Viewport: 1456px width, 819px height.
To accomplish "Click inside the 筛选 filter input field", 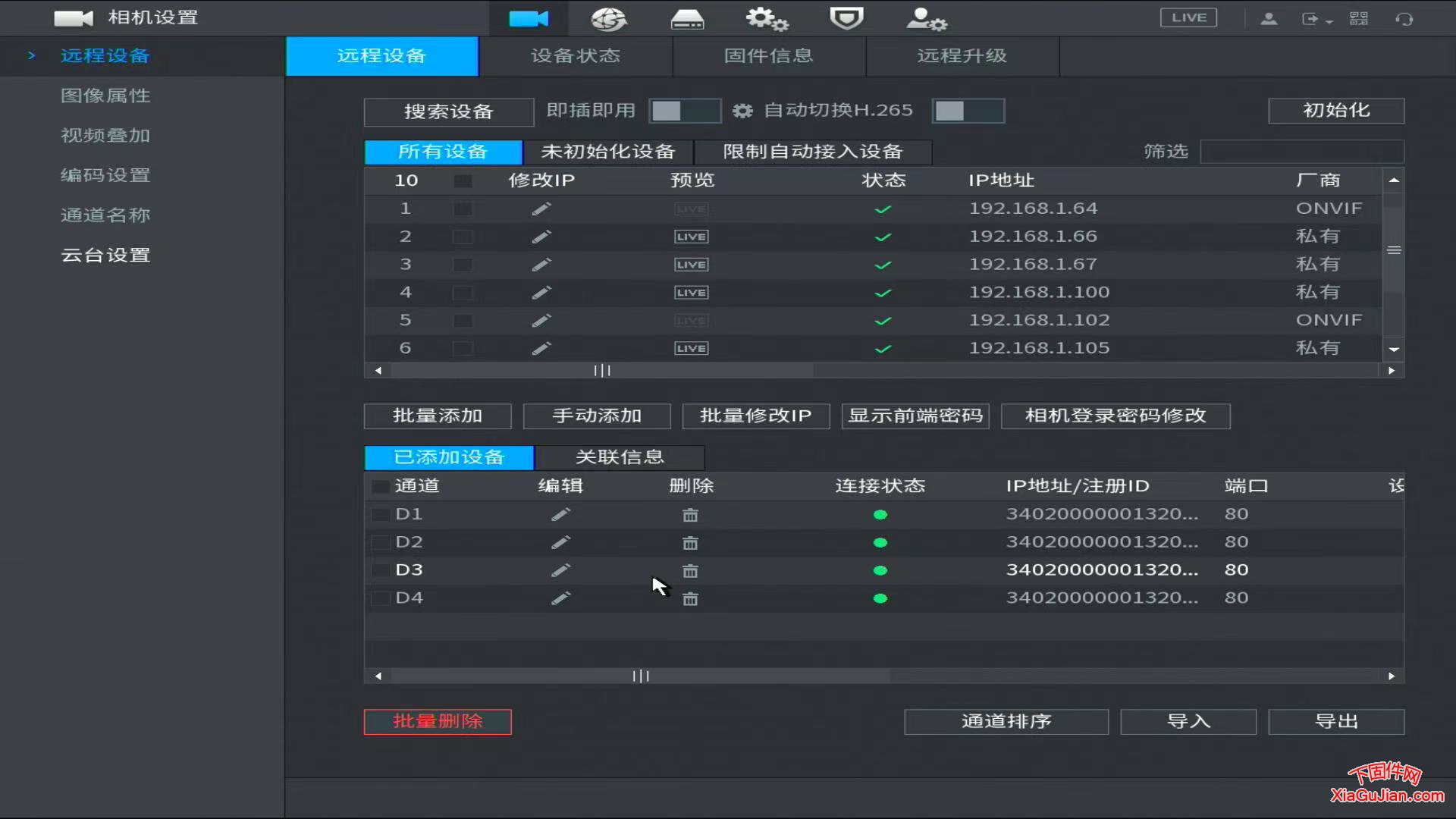I will pos(1303,151).
